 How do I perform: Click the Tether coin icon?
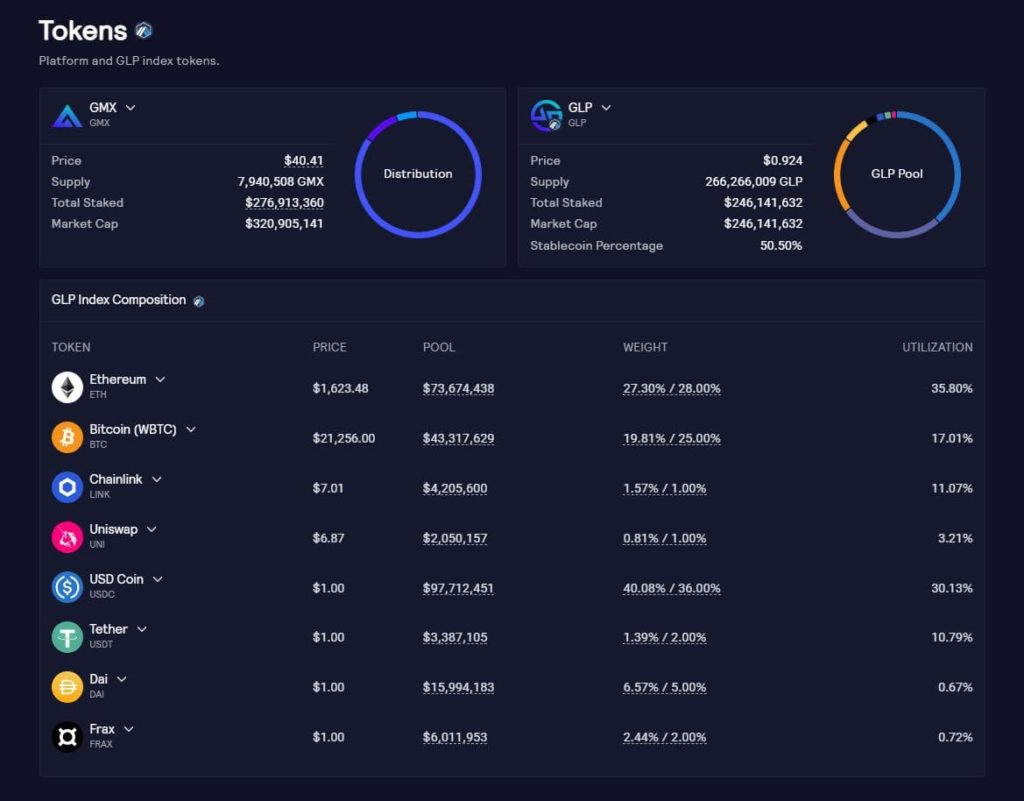[x=67, y=636]
